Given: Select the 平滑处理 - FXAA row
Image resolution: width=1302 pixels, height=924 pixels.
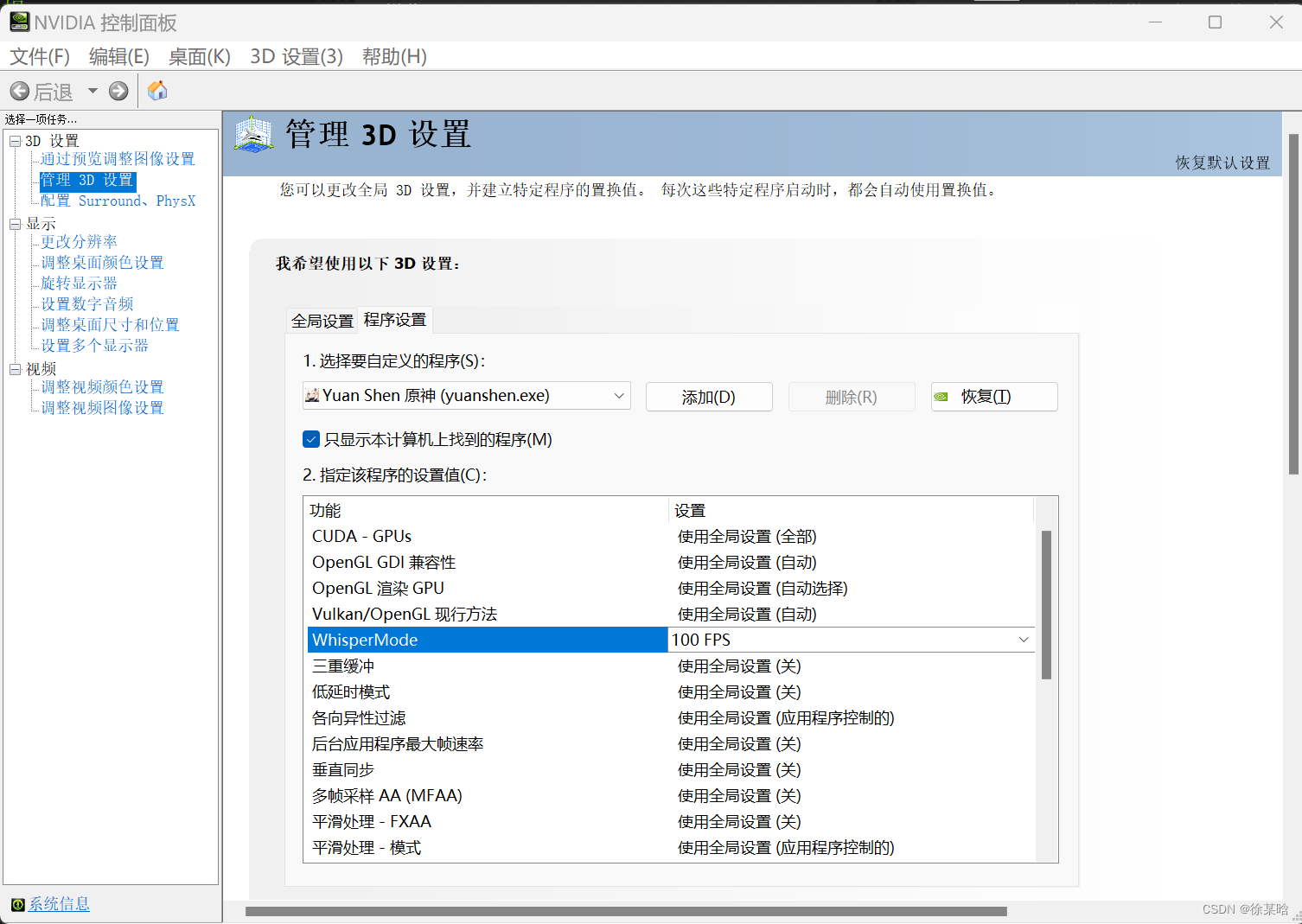Looking at the screenshot, I should pyautogui.click(x=671, y=822).
